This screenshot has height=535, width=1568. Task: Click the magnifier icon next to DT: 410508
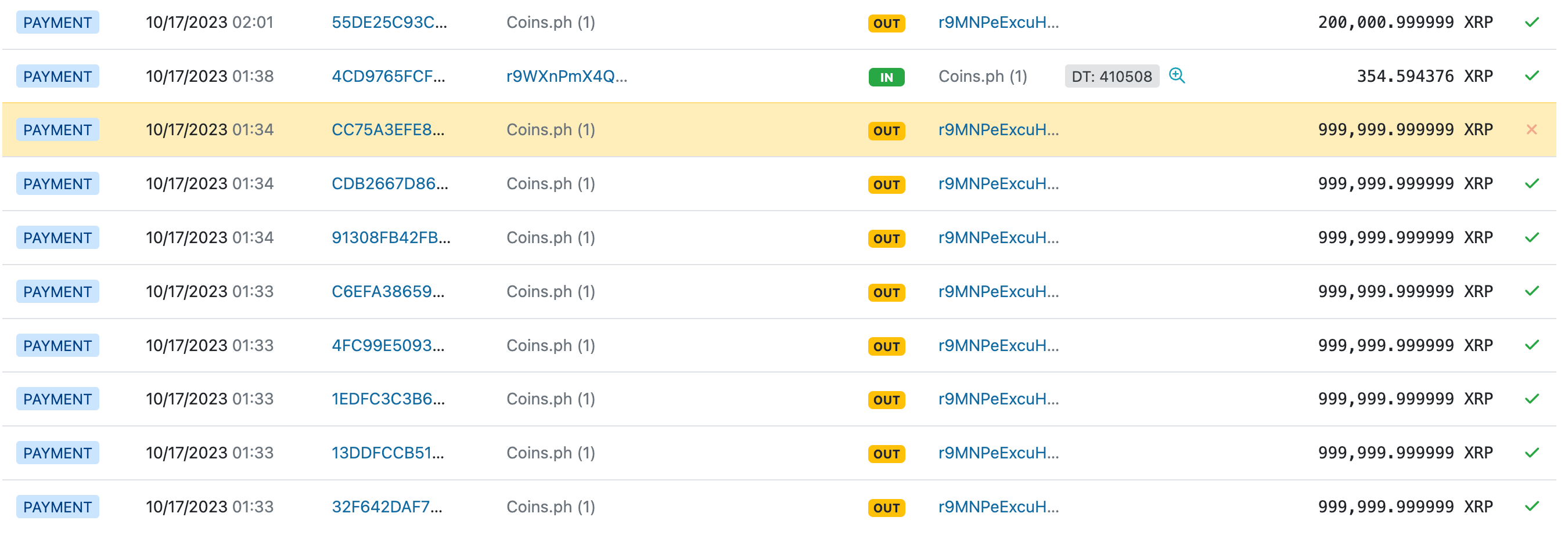pos(1177,76)
